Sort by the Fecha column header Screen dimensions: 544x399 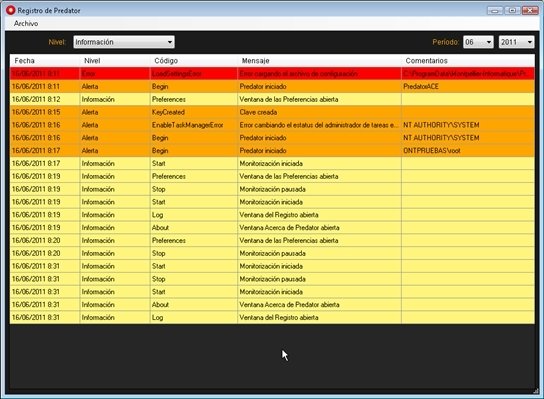pos(45,61)
